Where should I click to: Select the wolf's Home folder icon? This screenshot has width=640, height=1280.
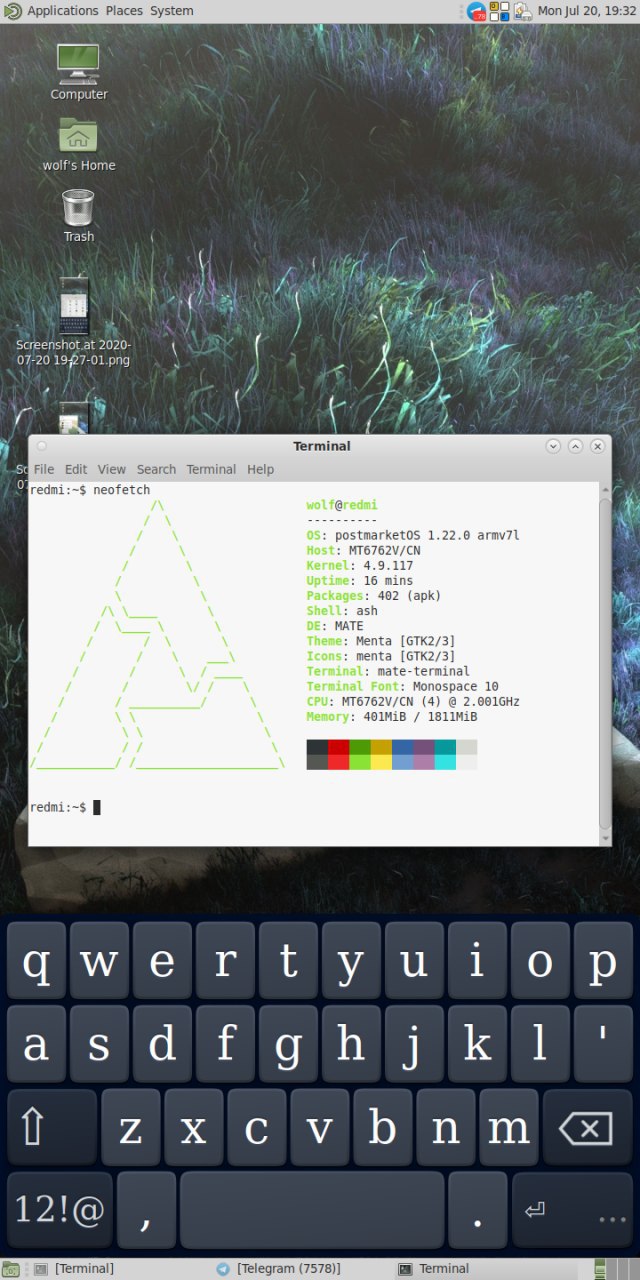(x=78, y=145)
